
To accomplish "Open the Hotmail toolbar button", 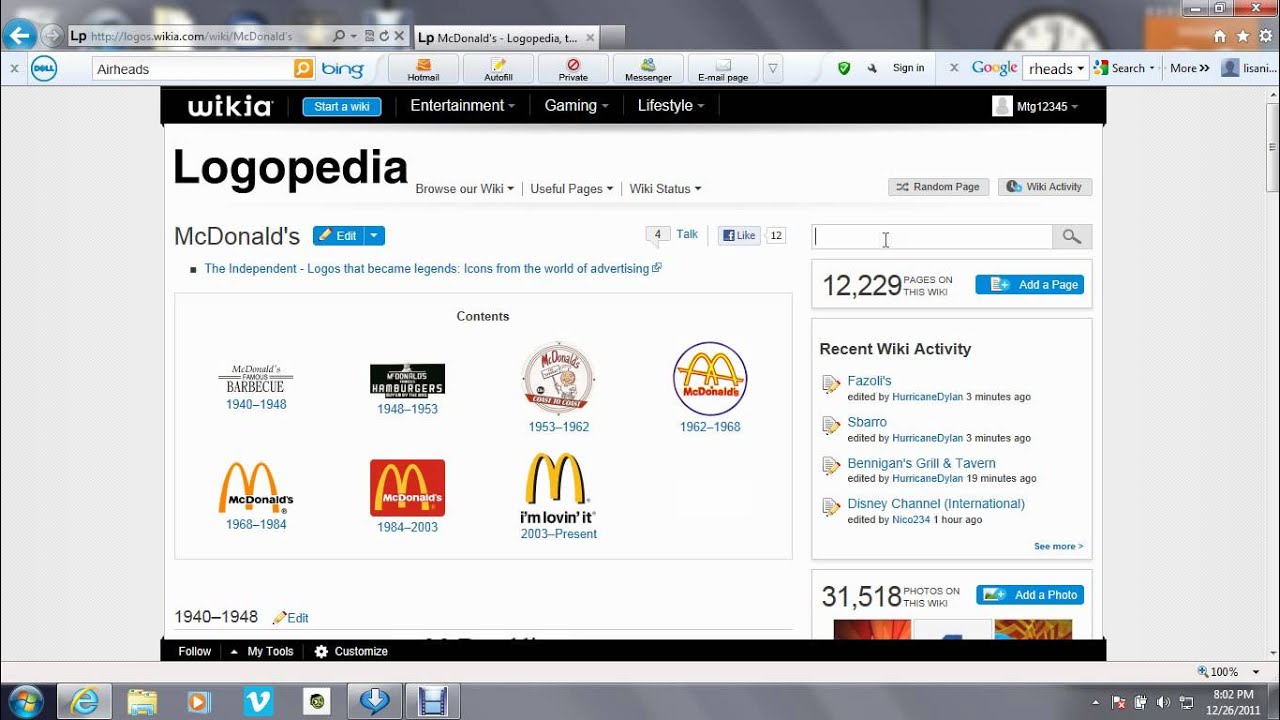I will tap(423, 69).
